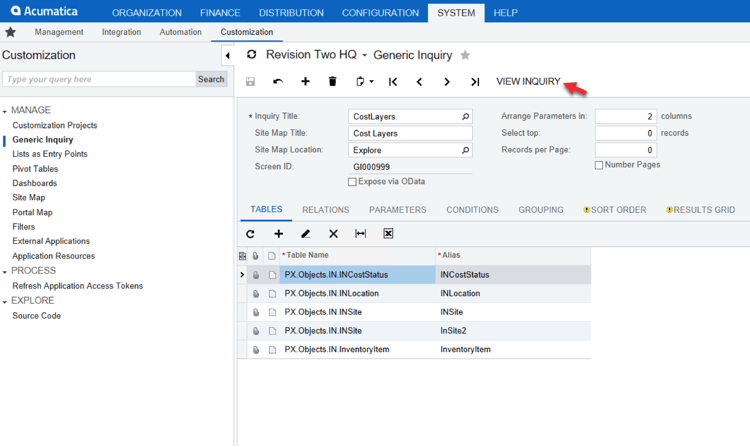Go to last inquiry record

474,82
